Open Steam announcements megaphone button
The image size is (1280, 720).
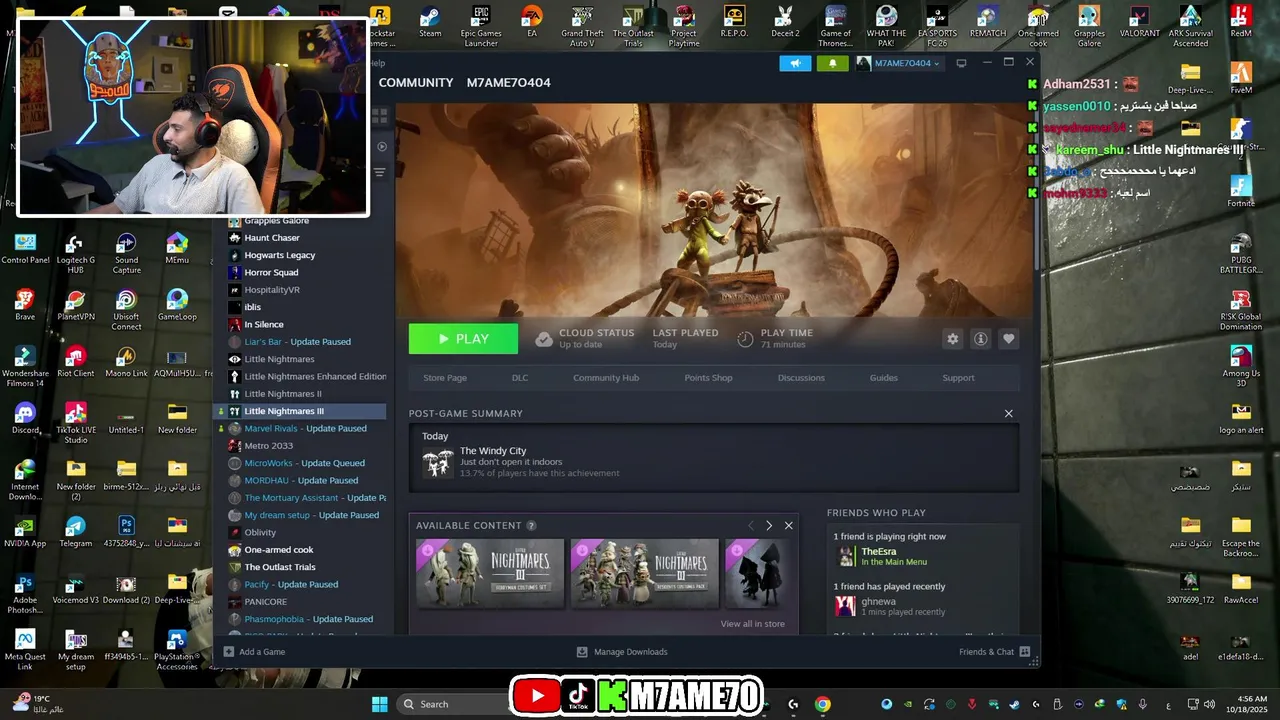pos(795,63)
